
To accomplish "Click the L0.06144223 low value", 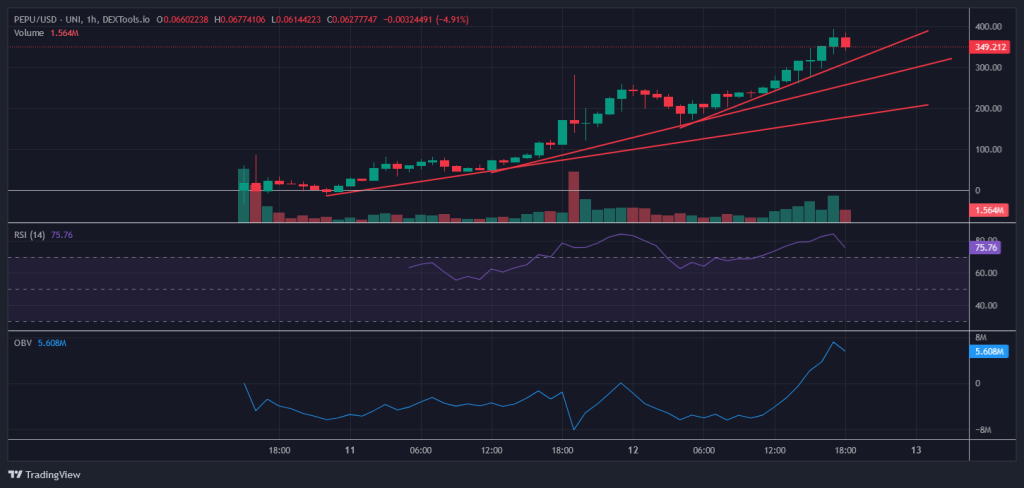I will (x=296, y=20).
